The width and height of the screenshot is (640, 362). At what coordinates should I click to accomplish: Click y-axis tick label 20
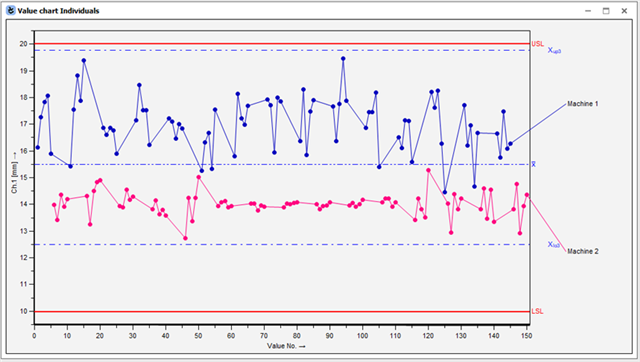click(24, 44)
